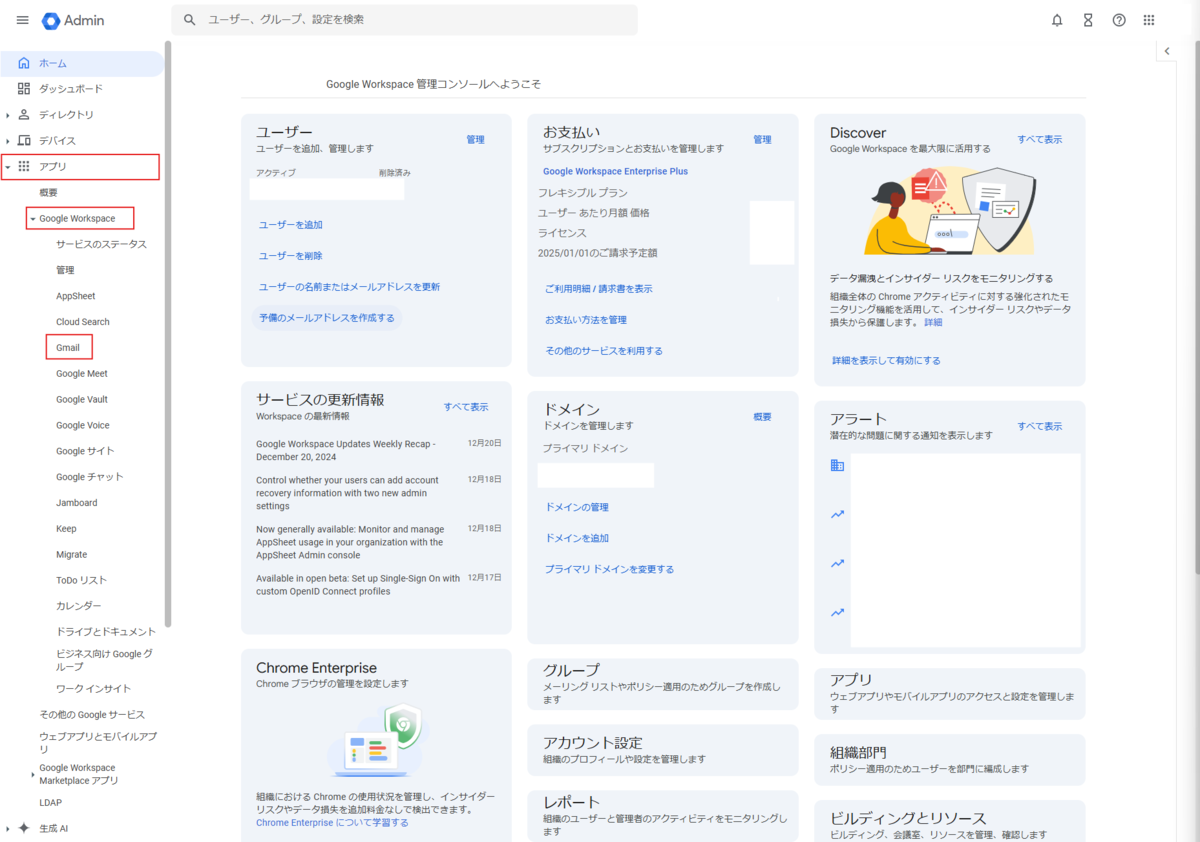Click the directory person icon
The image size is (1200, 842).
click(24, 115)
